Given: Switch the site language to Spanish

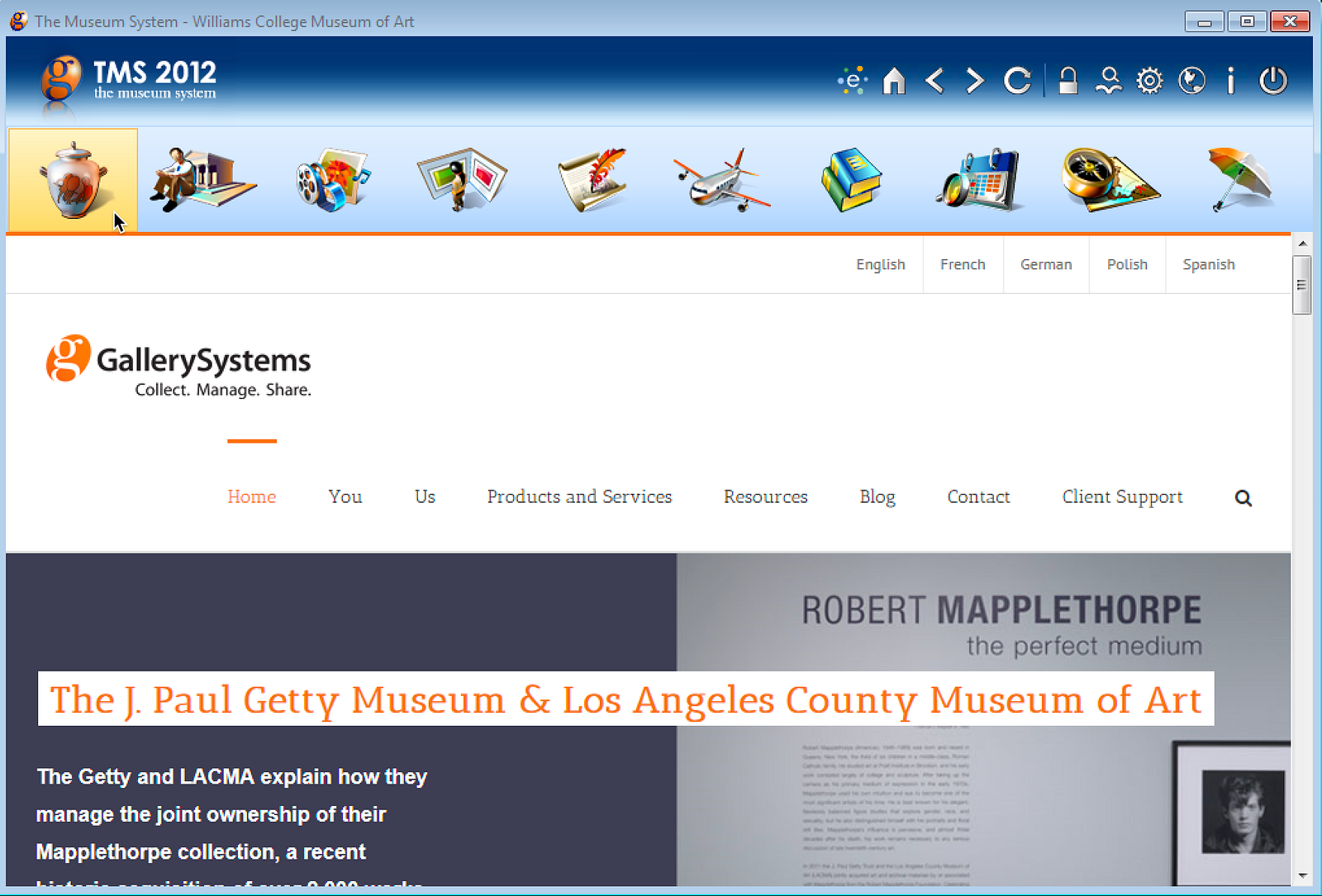Looking at the screenshot, I should coord(1209,264).
